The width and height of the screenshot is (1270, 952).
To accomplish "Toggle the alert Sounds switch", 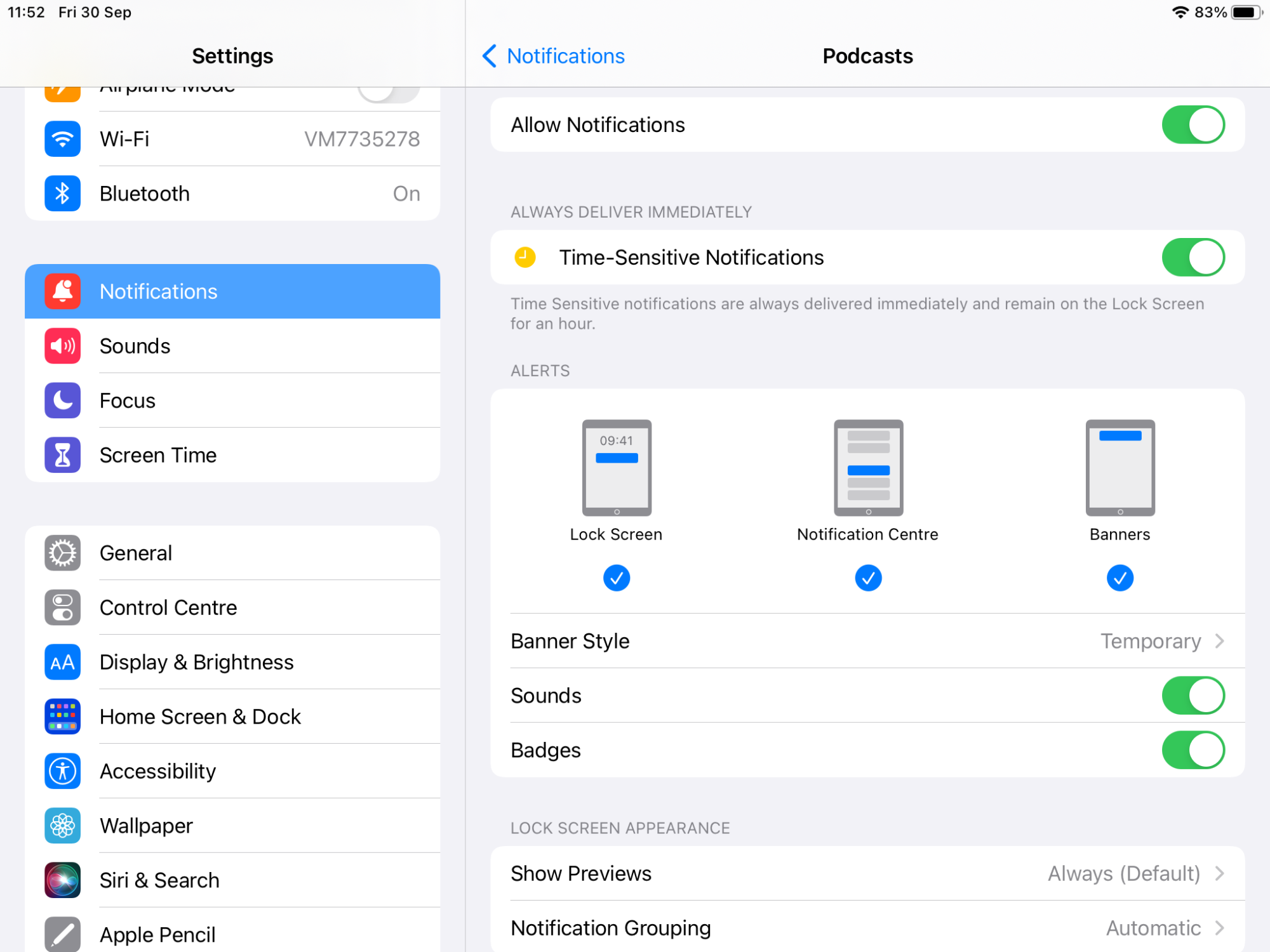I will pyautogui.click(x=1193, y=696).
